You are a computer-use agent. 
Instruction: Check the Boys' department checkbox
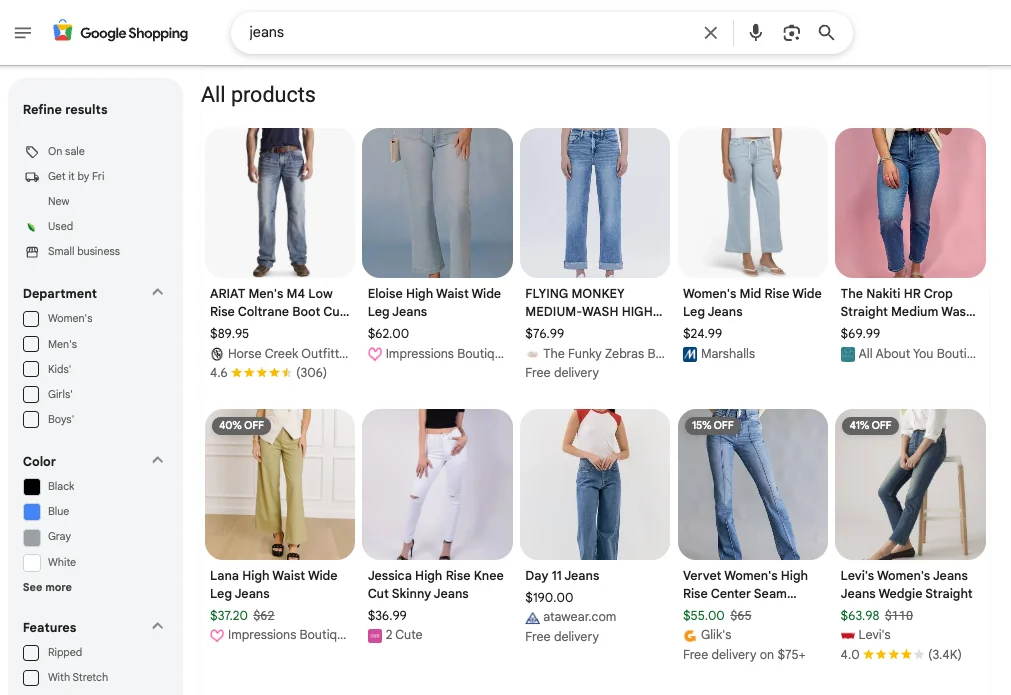click(x=31, y=419)
